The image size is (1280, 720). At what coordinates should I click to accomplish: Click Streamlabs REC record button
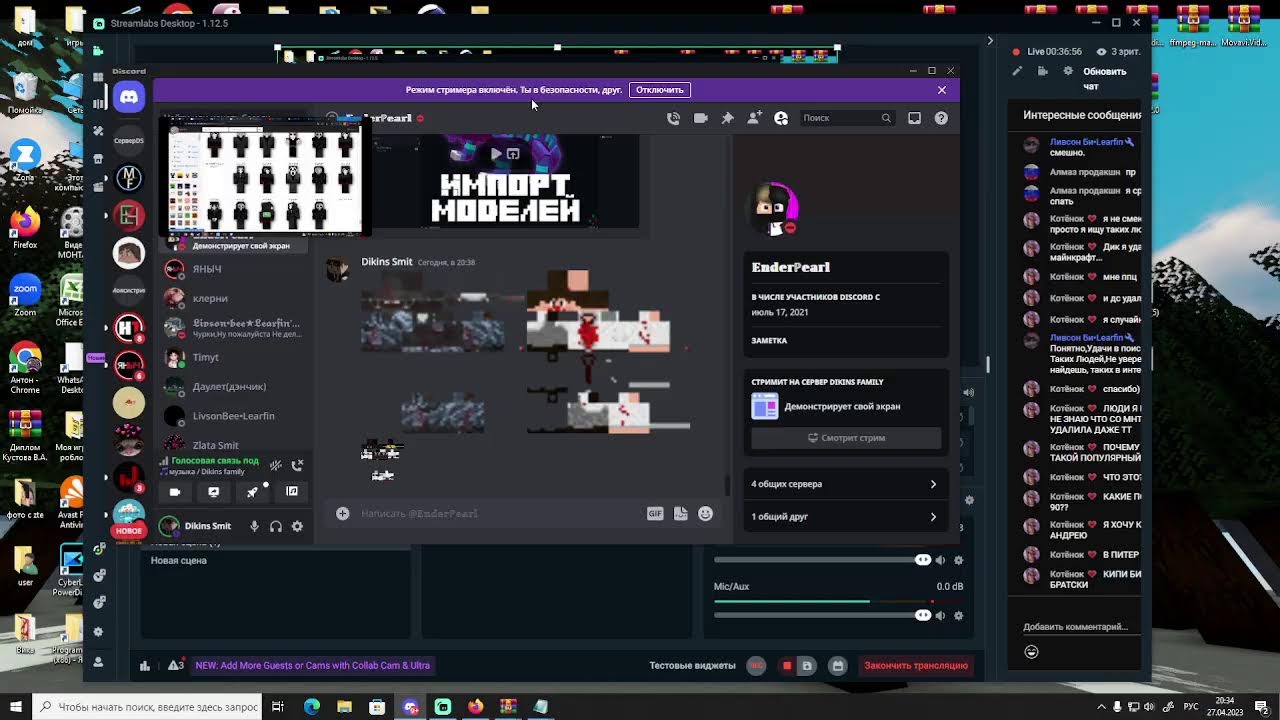tap(757, 666)
